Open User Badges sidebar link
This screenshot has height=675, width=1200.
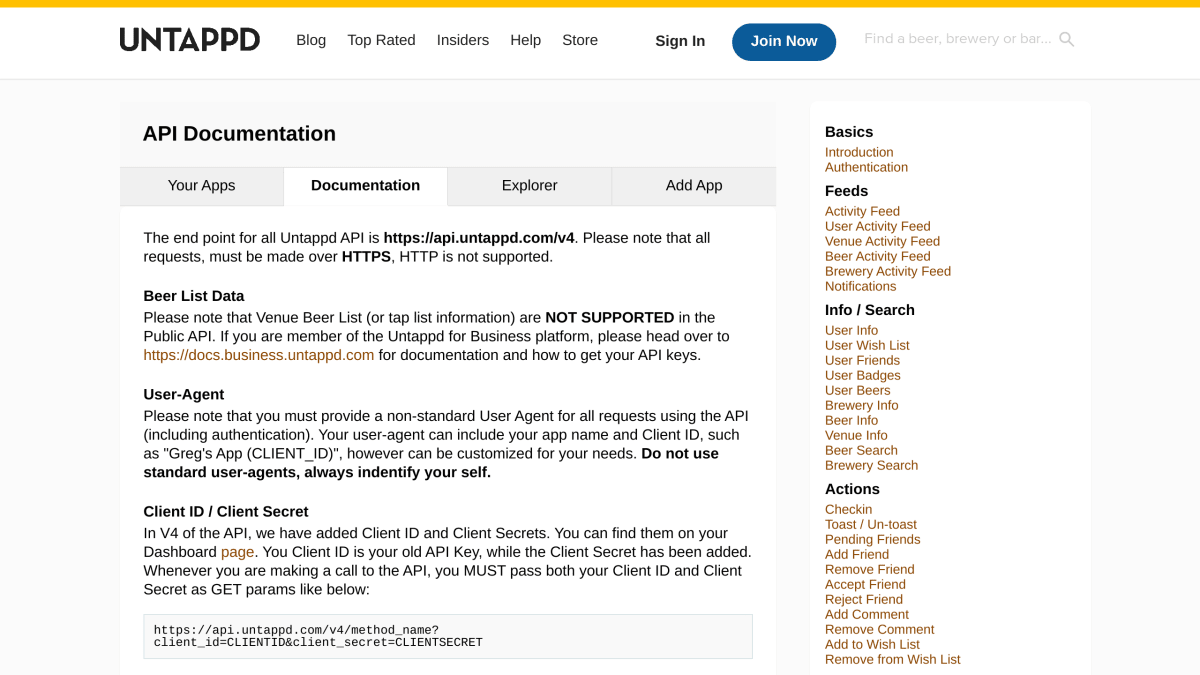click(863, 376)
